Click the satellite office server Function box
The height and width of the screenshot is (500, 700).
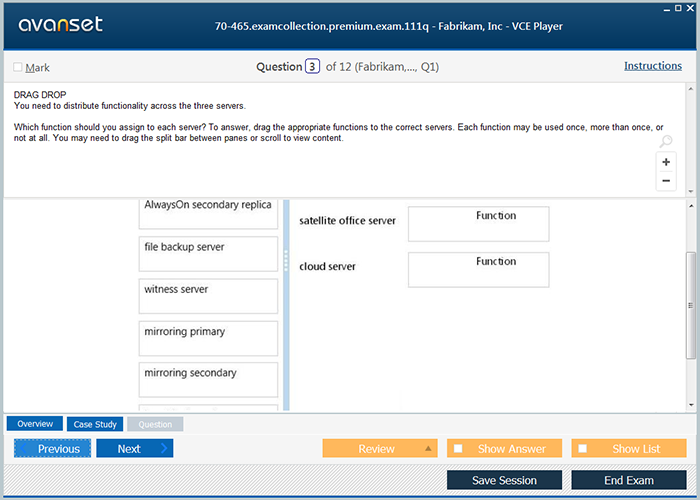pos(479,224)
